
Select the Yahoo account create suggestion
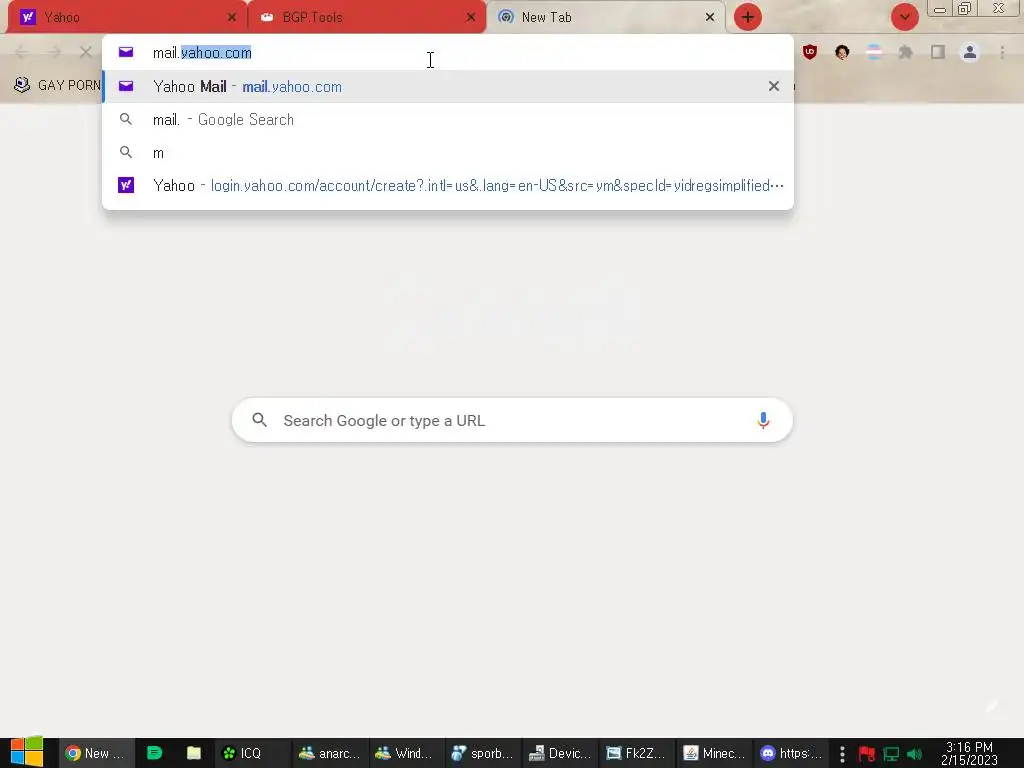pos(447,185)
